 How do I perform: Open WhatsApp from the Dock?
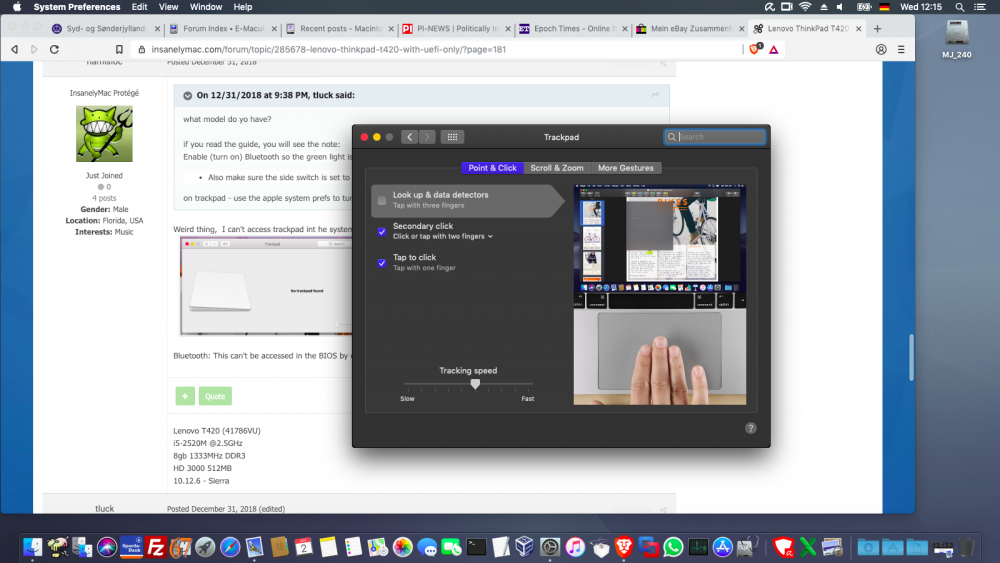673,547
